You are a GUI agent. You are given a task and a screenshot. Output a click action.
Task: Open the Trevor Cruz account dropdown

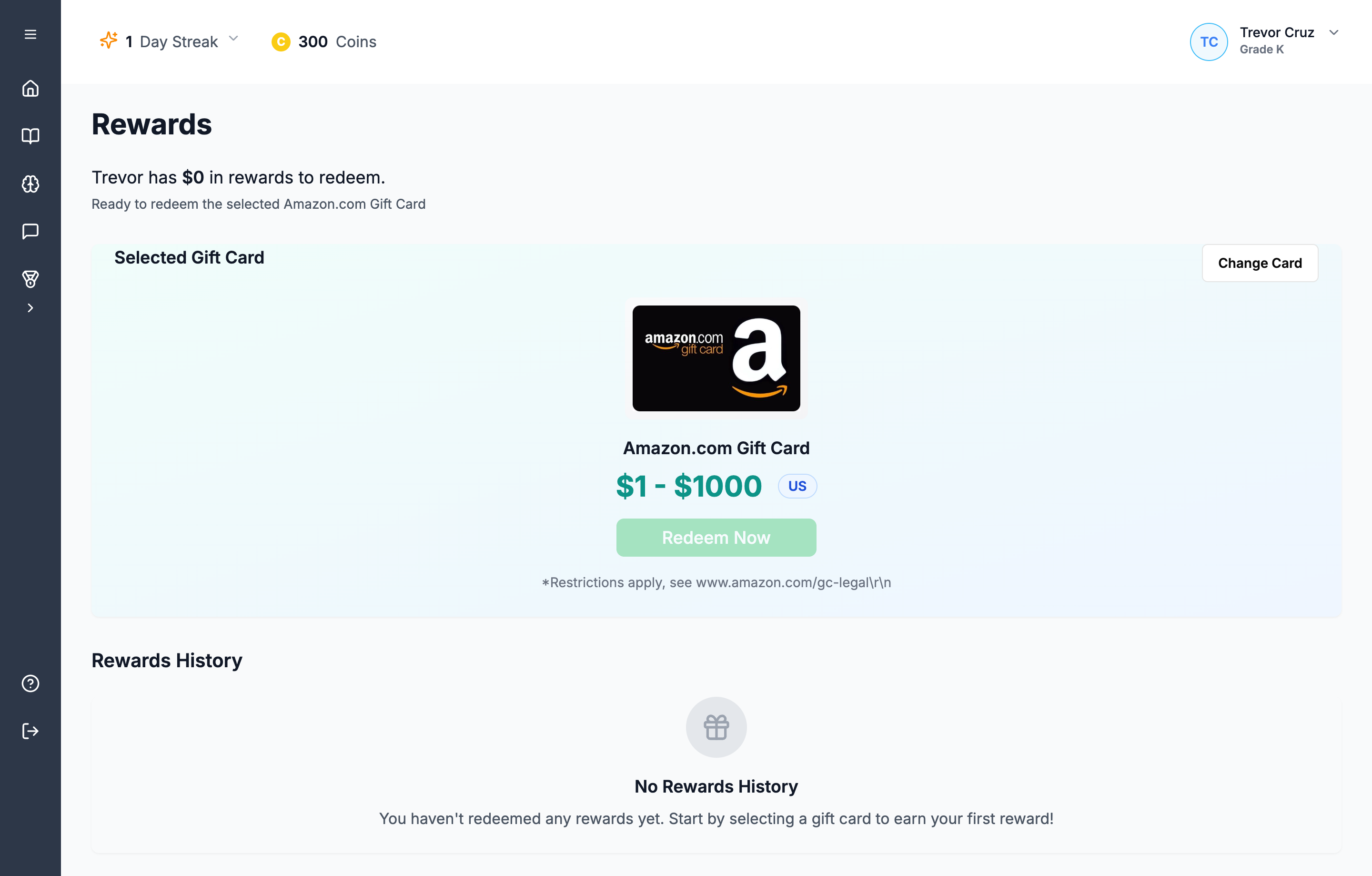[x=1334, y=32]
